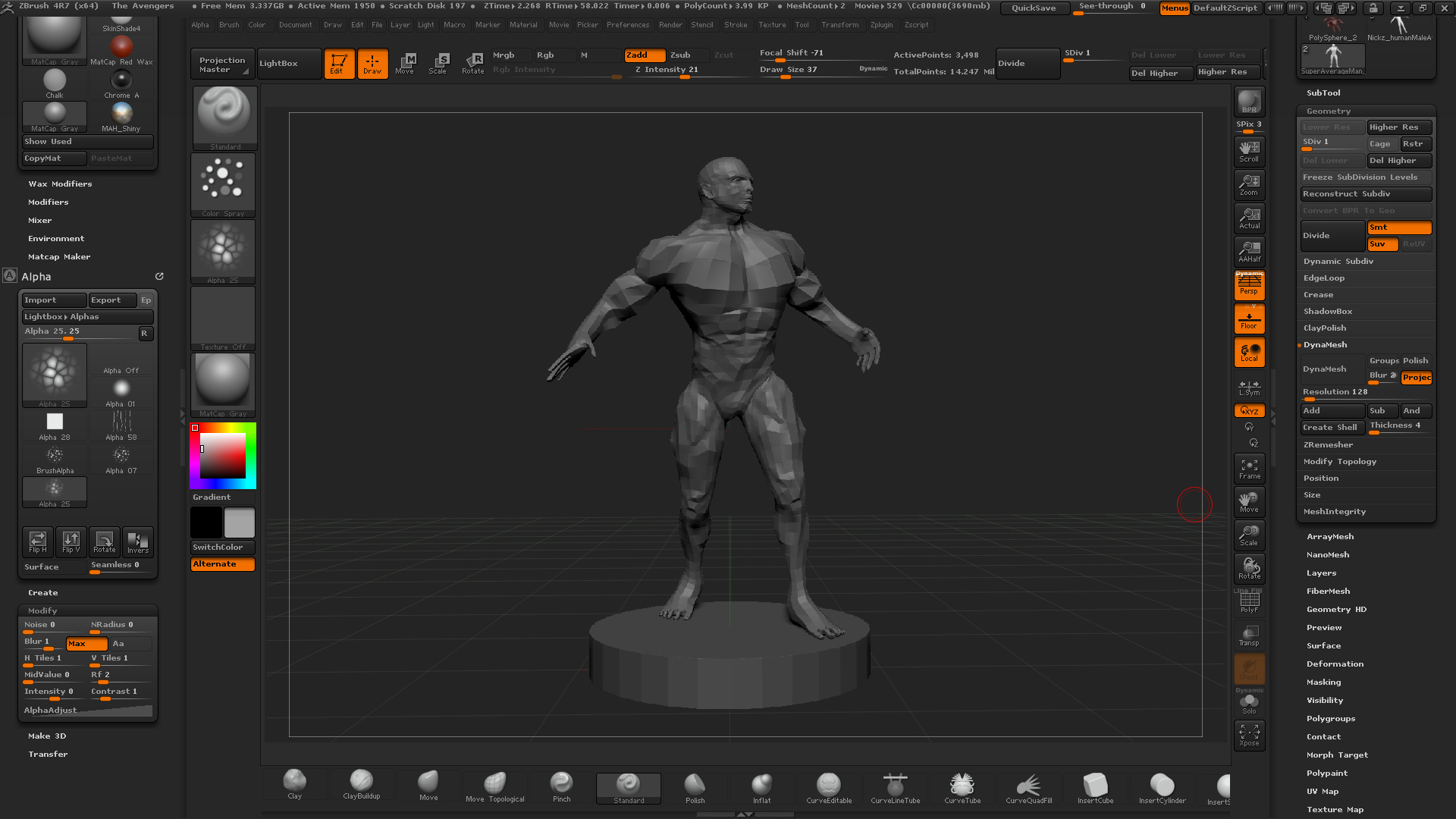The width and height of the screenshot is (1456, 819).
Task: Expand the Modify Topology section
Action: tap(1340, 462)
